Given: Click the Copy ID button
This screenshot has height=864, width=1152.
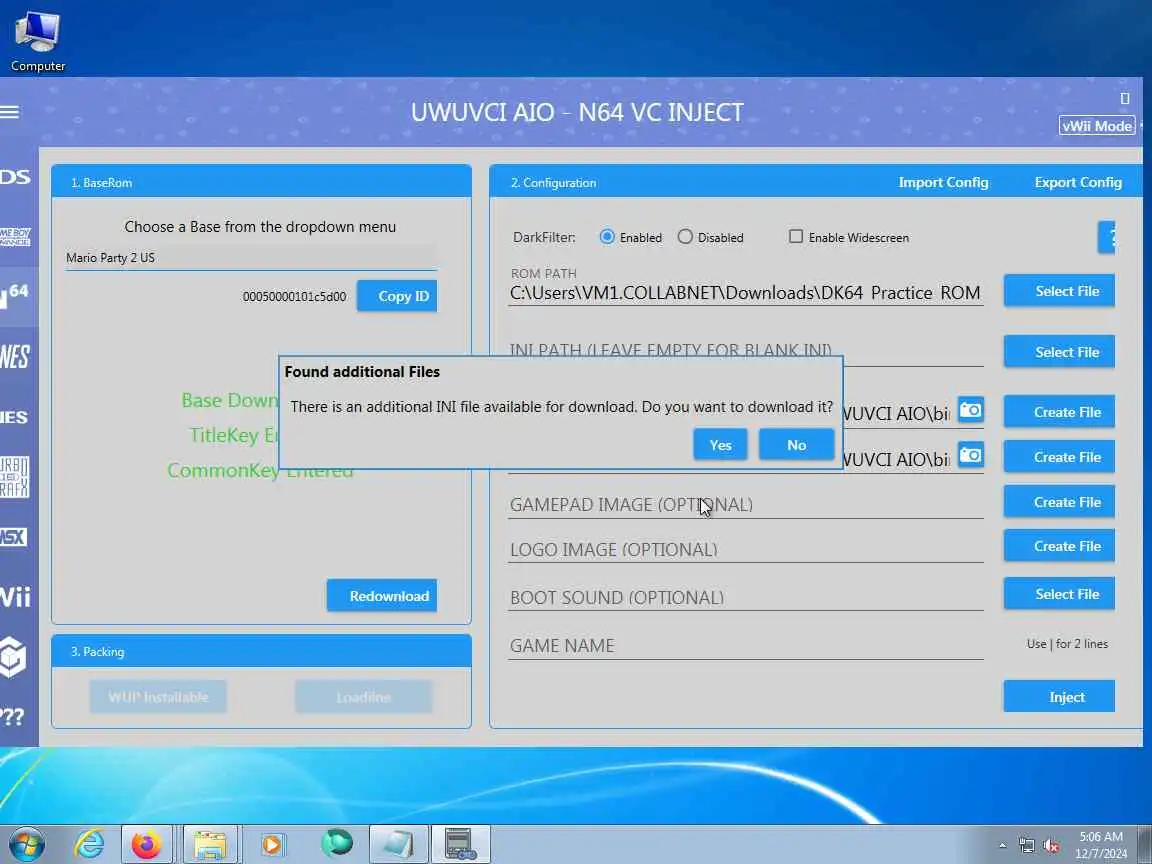Looking at the screenshot, I should 397,296.
